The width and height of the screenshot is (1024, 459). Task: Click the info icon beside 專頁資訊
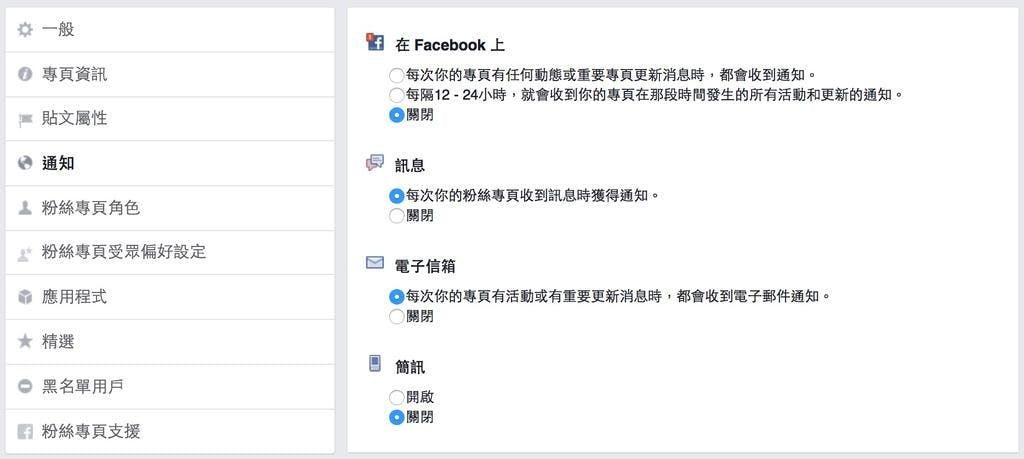[x=25, y=74]
